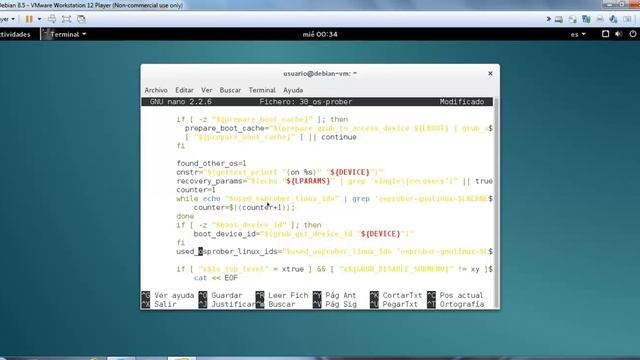Open GNOME Actividades overview
The image size is (640, 360).
point(15,34)
